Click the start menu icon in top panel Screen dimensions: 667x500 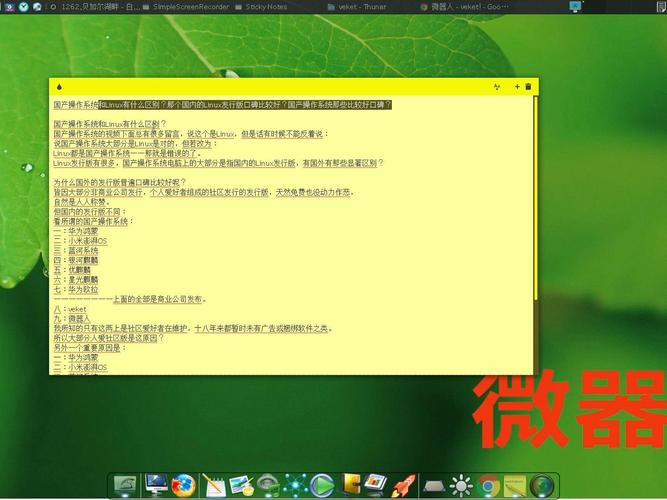click(x=9, y=7)
